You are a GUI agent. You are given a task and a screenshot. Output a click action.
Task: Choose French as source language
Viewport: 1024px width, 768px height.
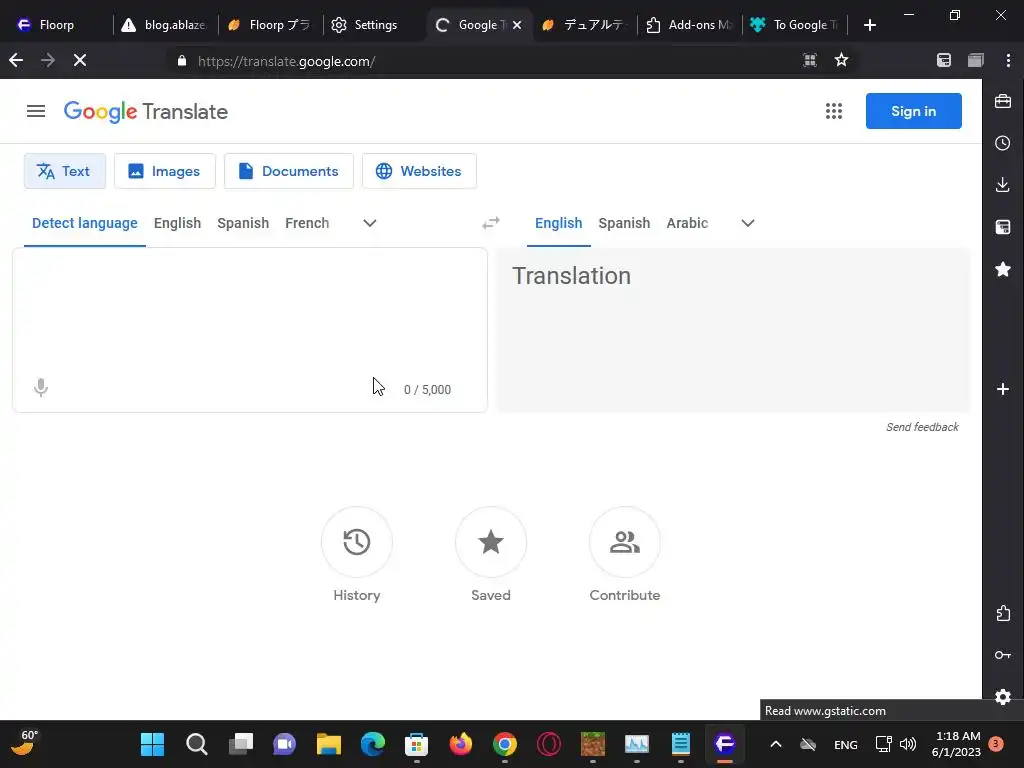307,223
